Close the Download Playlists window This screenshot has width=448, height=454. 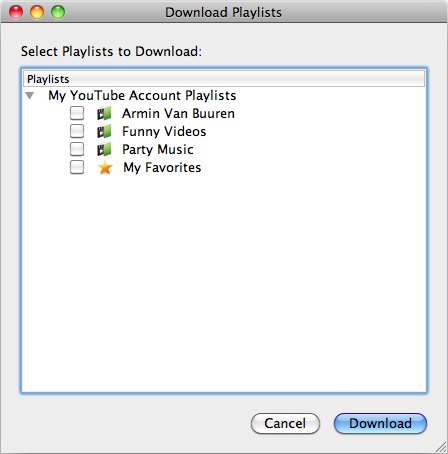(16, 12)
